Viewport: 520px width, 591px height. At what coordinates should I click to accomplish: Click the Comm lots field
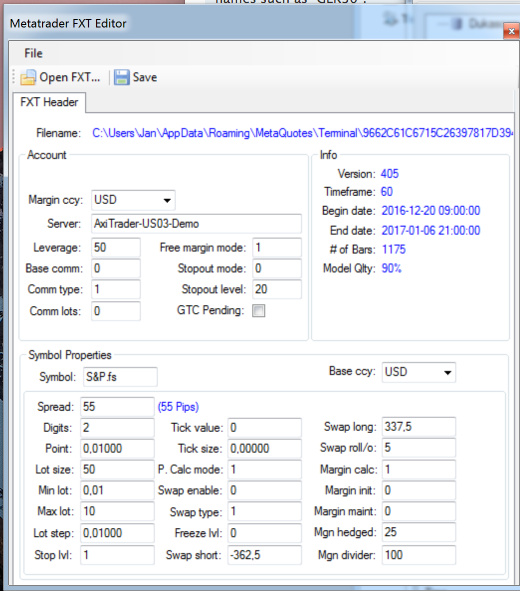(116, 311)
